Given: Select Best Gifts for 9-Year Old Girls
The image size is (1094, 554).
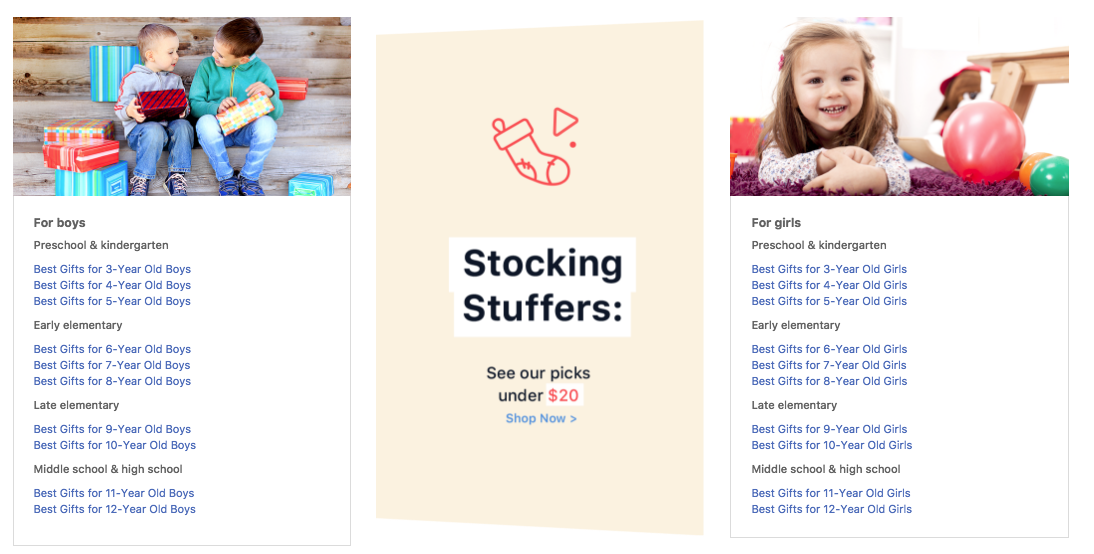Looking at the screenshot, I should 829,429.
